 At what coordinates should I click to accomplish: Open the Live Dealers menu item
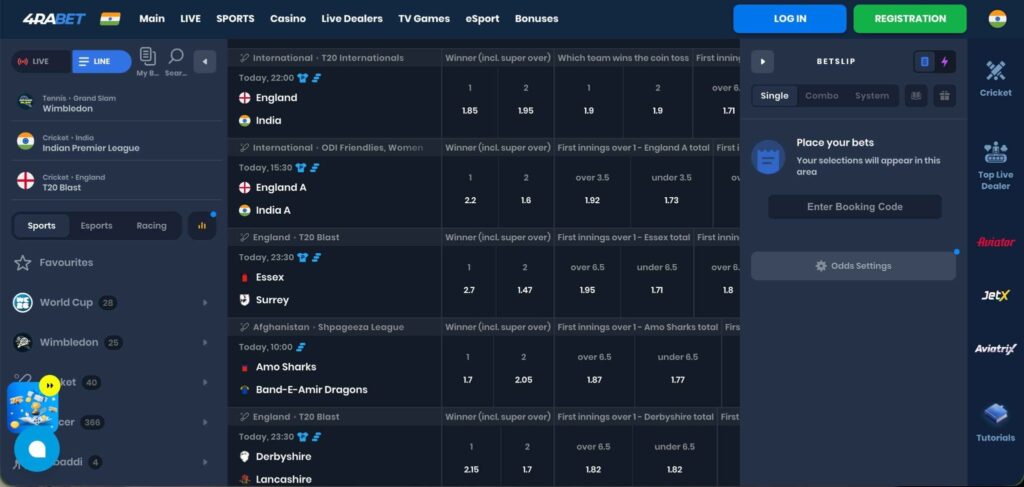[351, 19]
